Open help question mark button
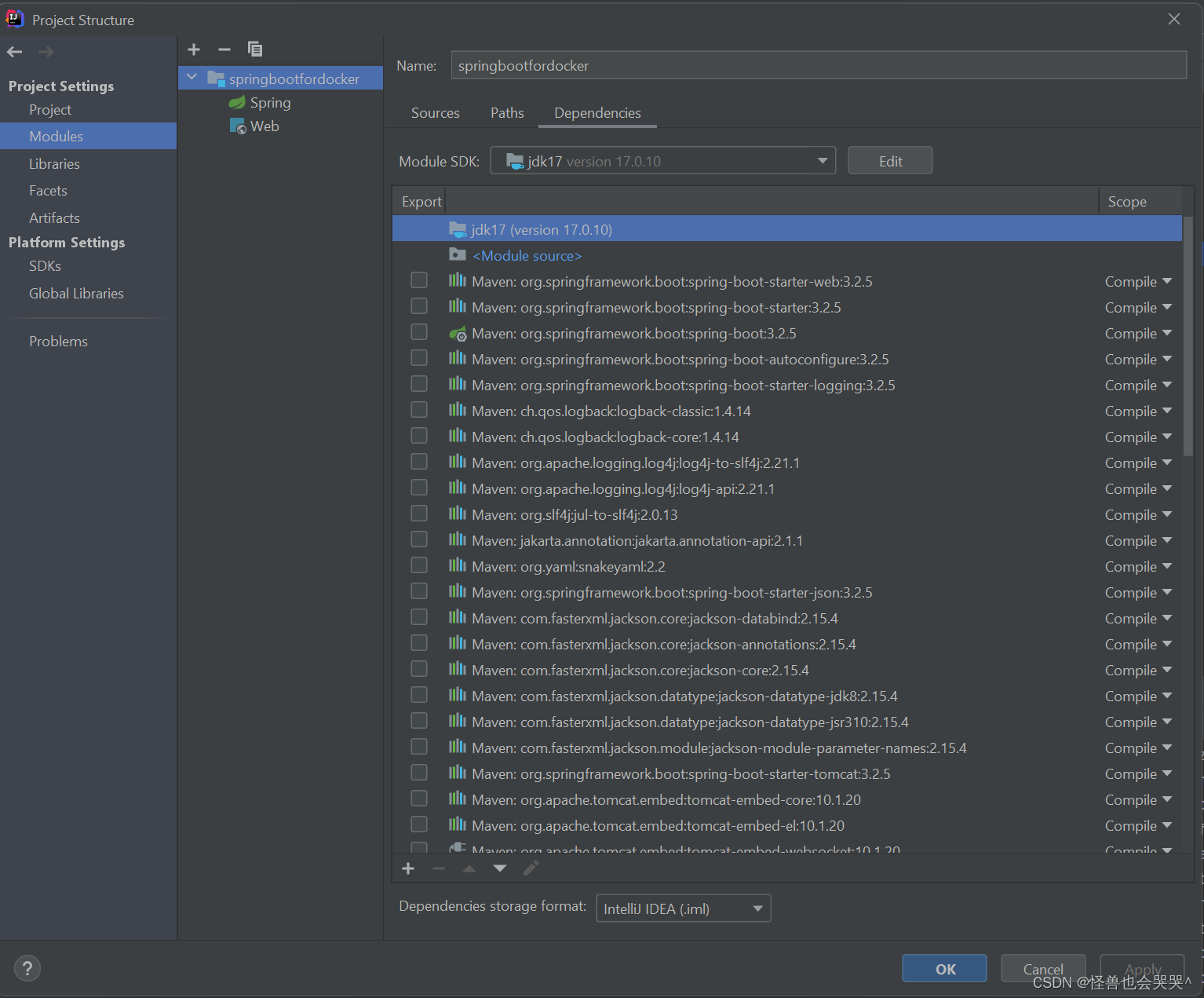The image size is (1204, 998). click(27, 968)
